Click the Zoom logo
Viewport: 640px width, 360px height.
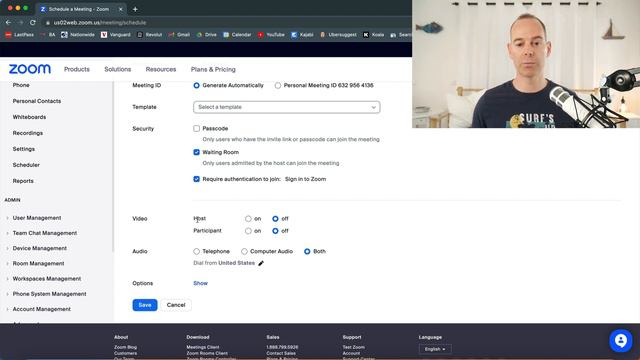pos(30,69)
